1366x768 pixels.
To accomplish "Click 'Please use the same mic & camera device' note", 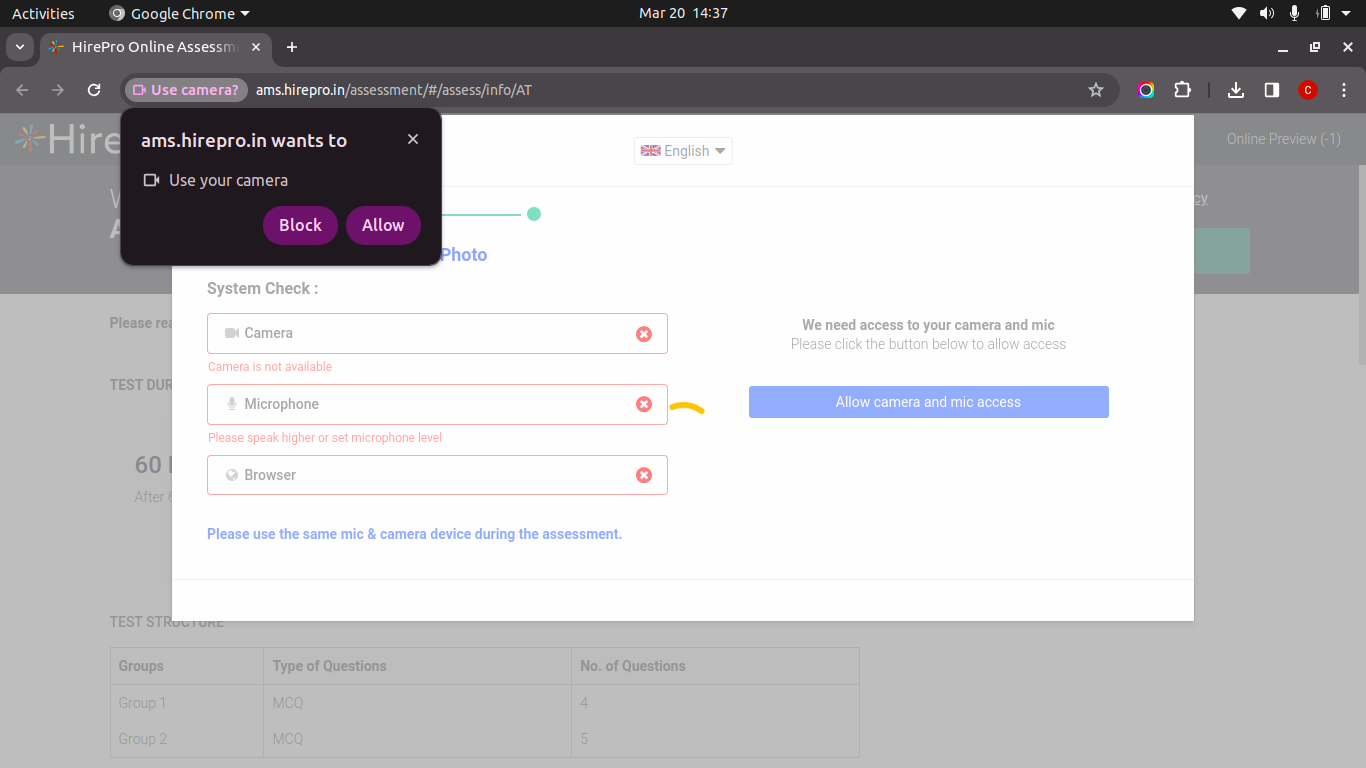I will pyautogui.click(x=414, y=534).
